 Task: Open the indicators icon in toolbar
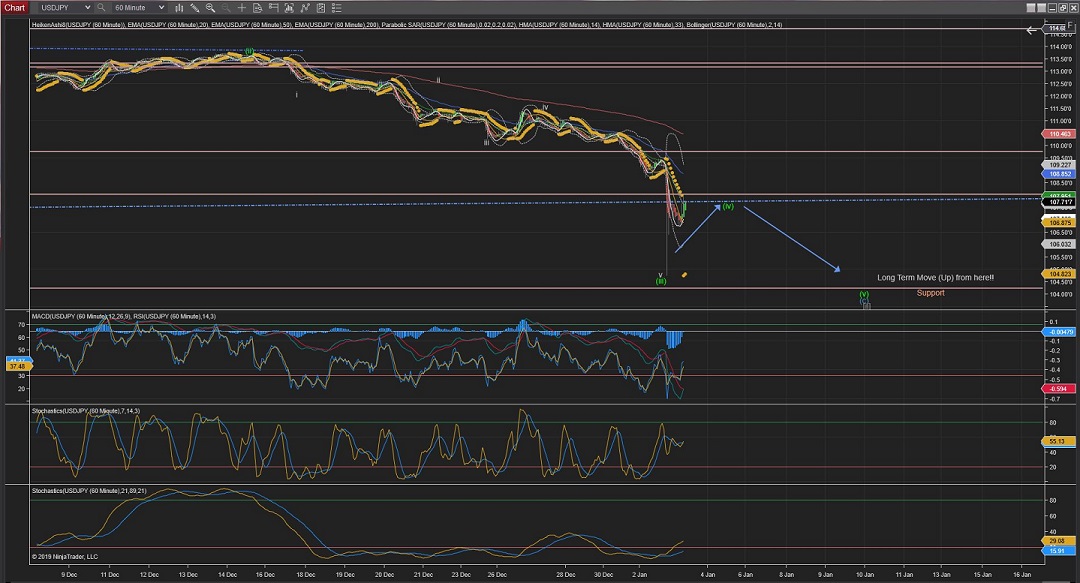point(305,8)
